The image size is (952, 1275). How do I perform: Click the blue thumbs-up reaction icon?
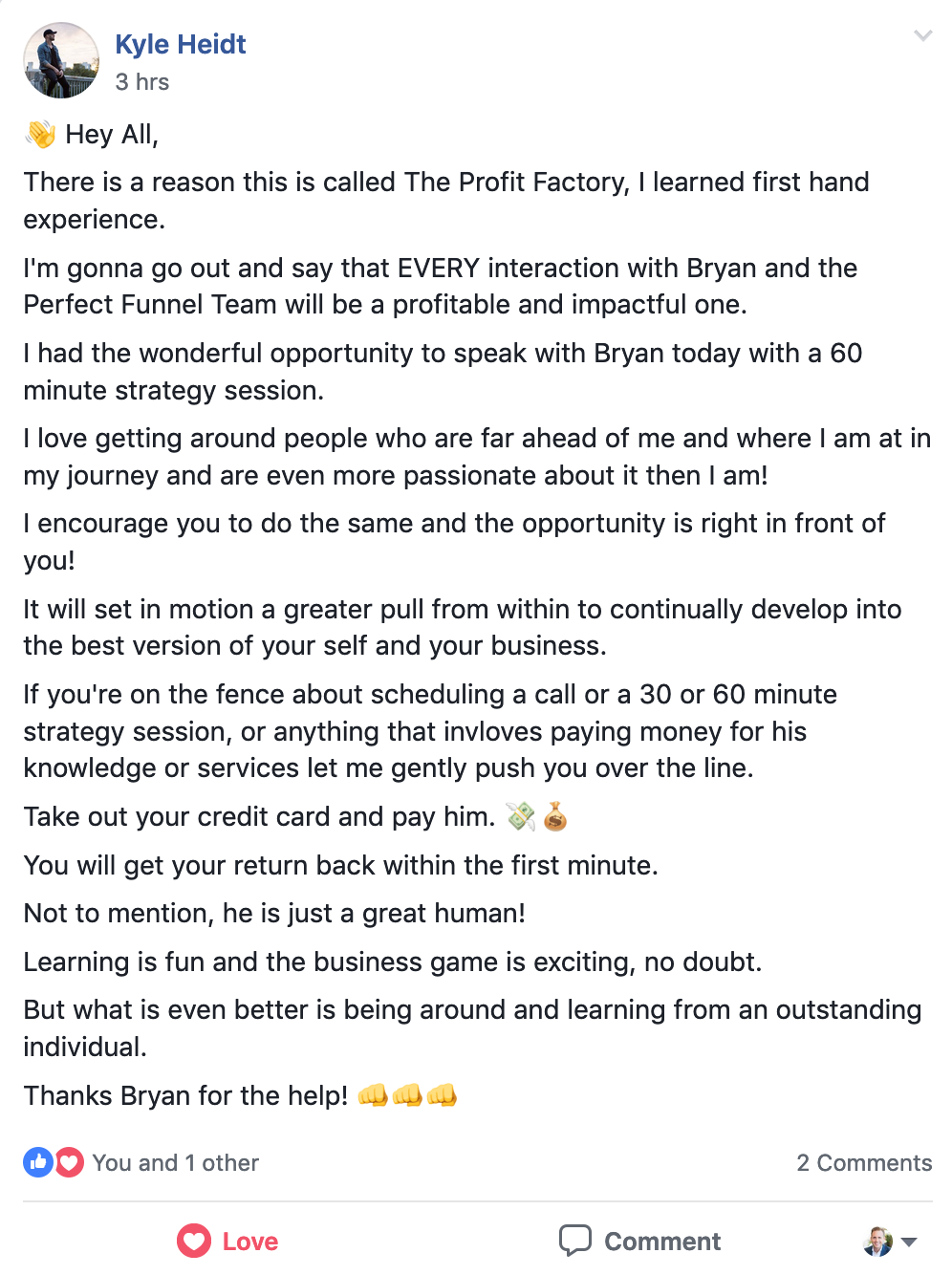click(38, 1162)
